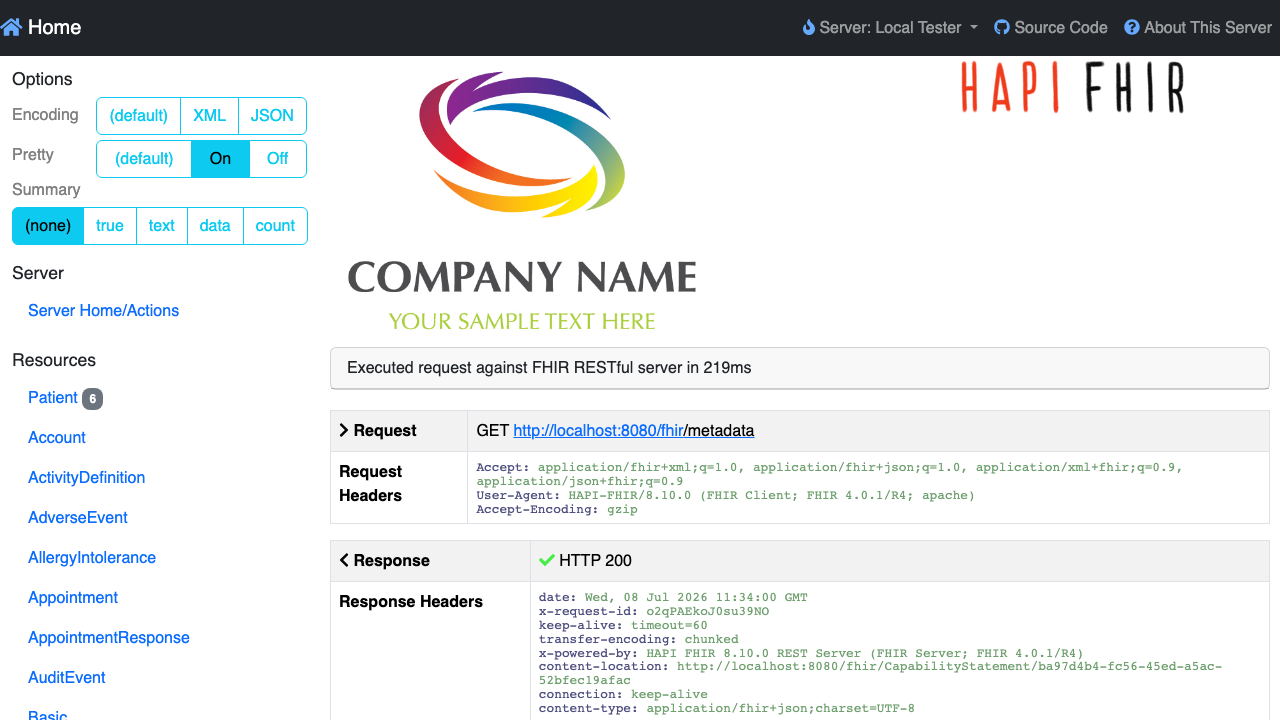Set Summary to text
Image resolution: width=1280 pixels, height=720 pixels.
161,226
